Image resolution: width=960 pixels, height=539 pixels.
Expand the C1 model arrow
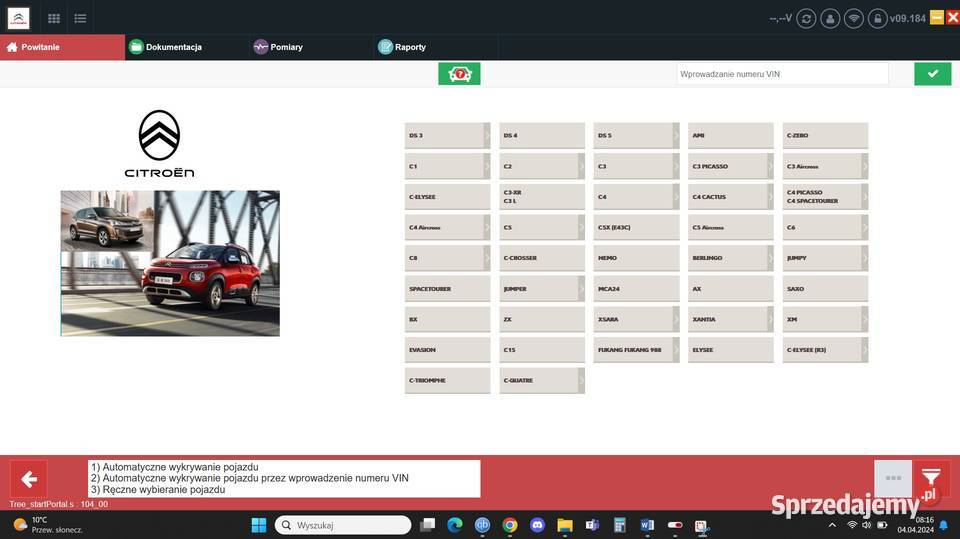(487, 166)
